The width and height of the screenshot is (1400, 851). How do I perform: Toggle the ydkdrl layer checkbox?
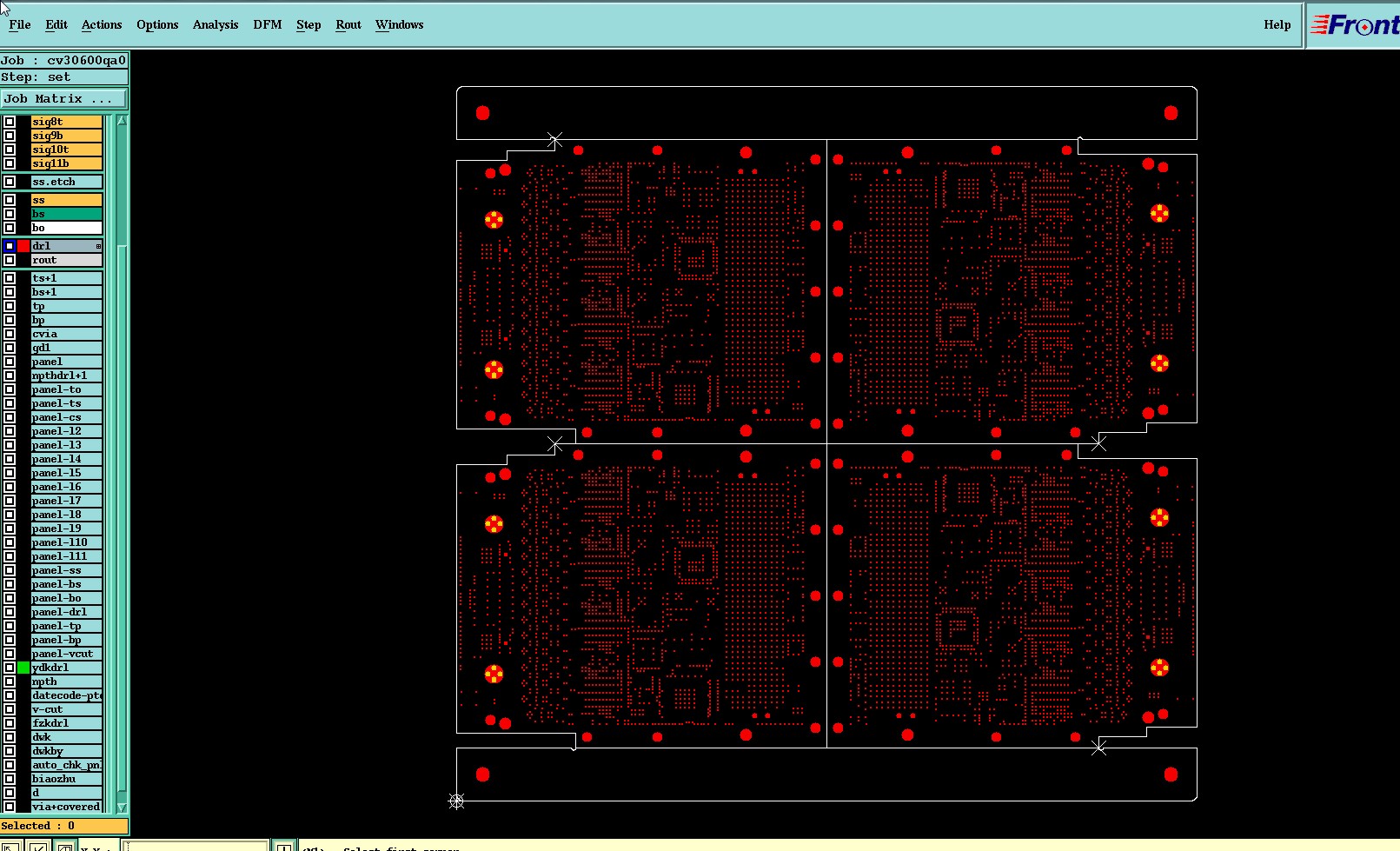10,668
